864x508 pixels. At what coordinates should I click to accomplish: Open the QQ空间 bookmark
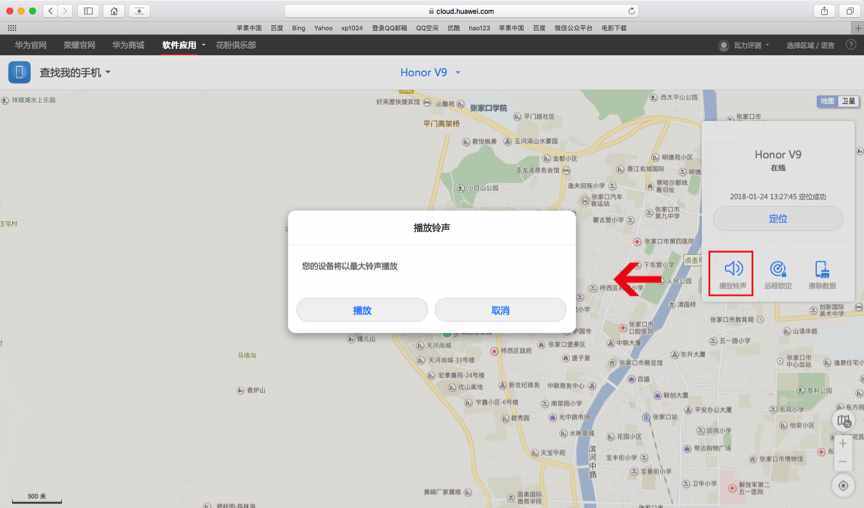coord(427,28)
